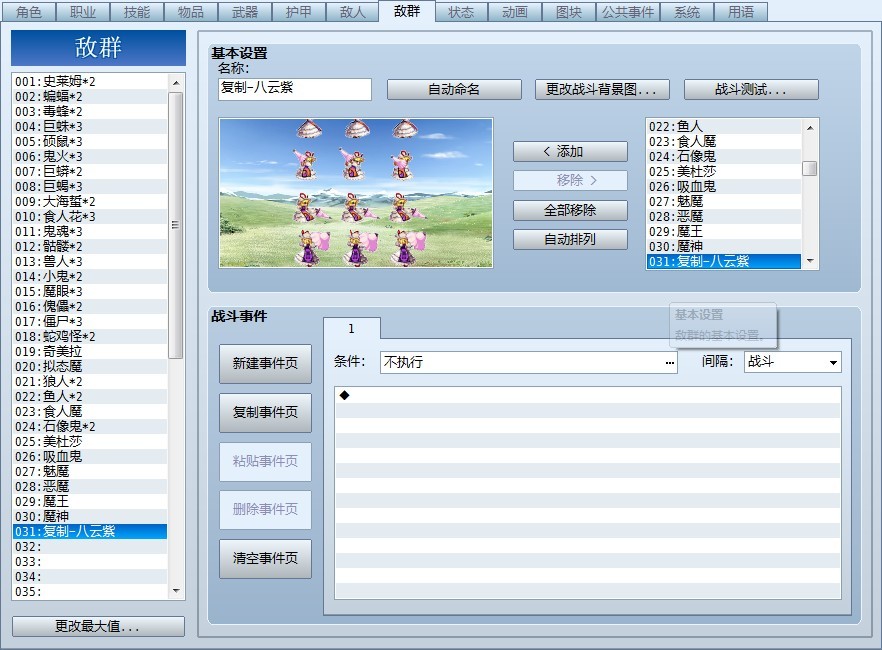Image resolution: width=882 pixels, height=650 pixels.
Task: Edit the troop name field 复制-八云紫
Action: (295, 89)
